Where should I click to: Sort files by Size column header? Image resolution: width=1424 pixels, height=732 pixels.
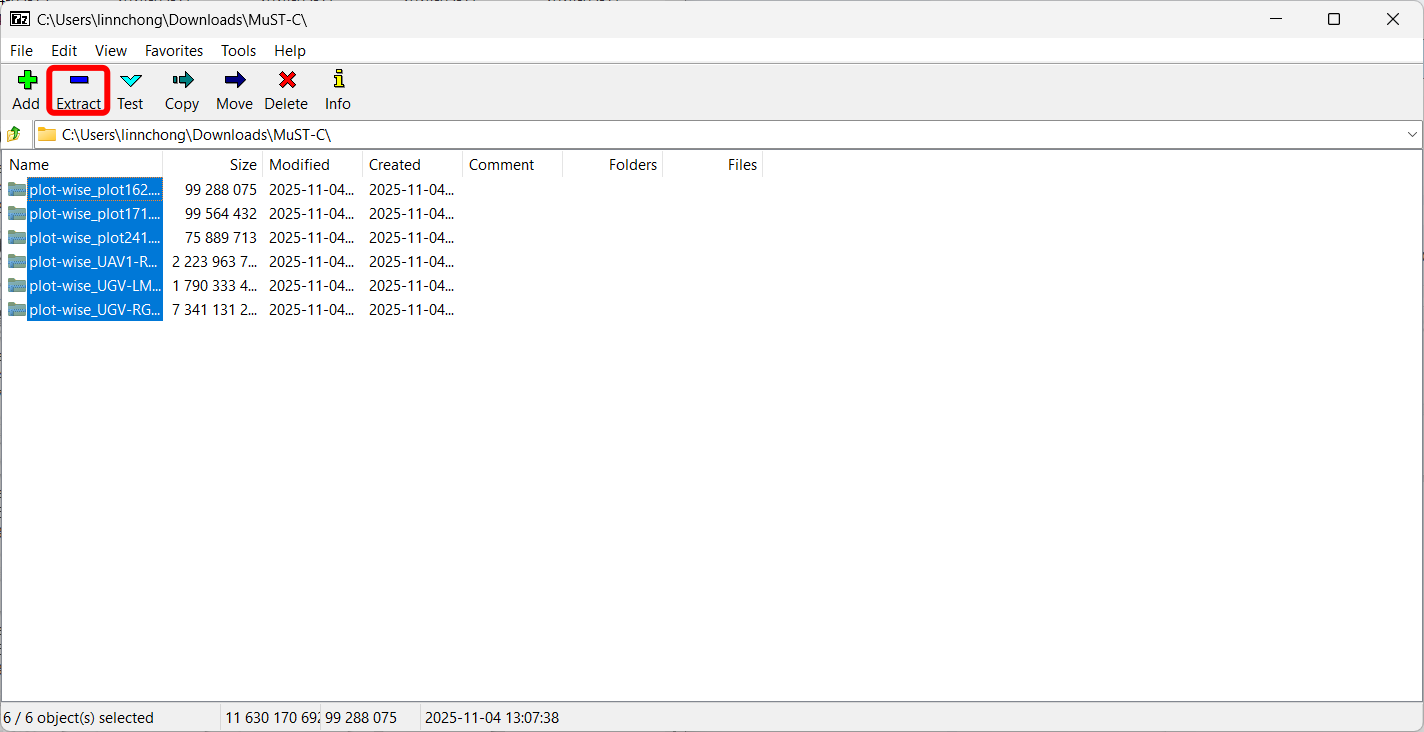coord(242,165)
